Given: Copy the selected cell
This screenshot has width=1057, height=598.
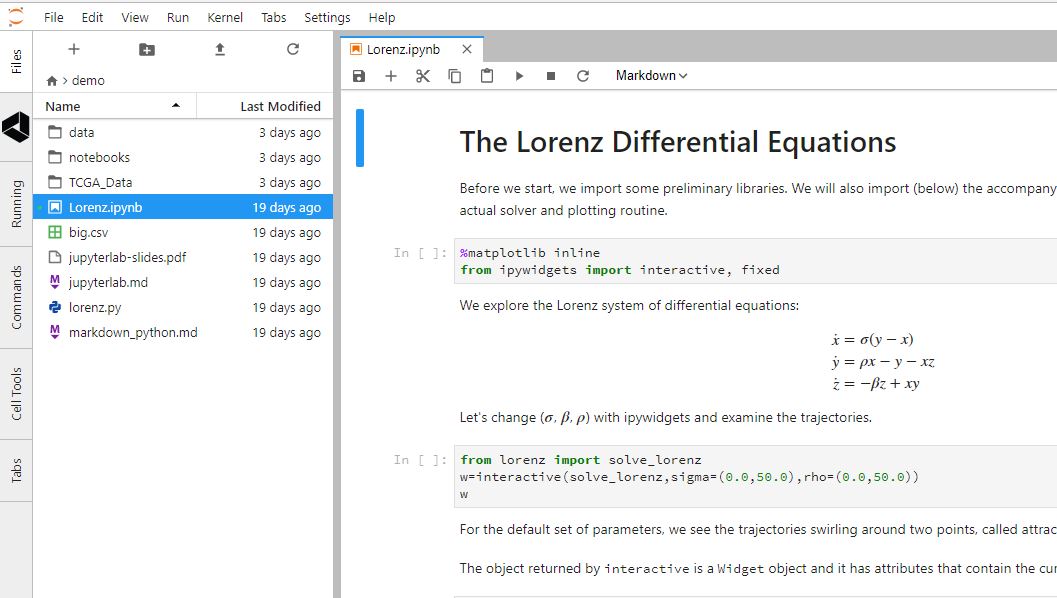Looking at the screenshot, I should pos(455,75).
